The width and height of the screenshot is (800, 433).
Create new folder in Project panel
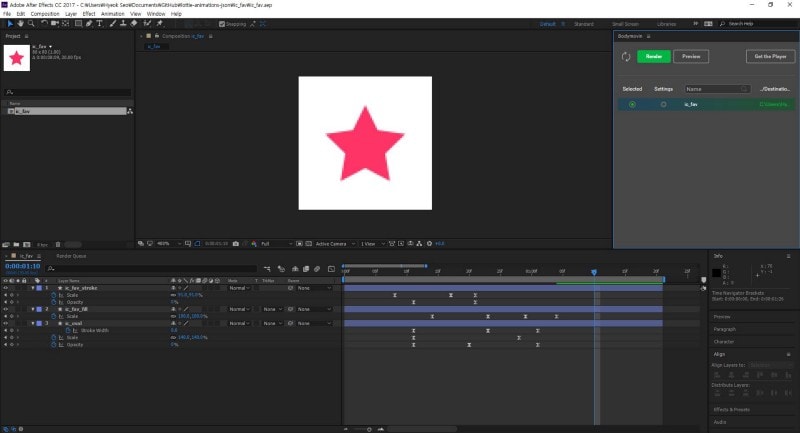(16, 245)
